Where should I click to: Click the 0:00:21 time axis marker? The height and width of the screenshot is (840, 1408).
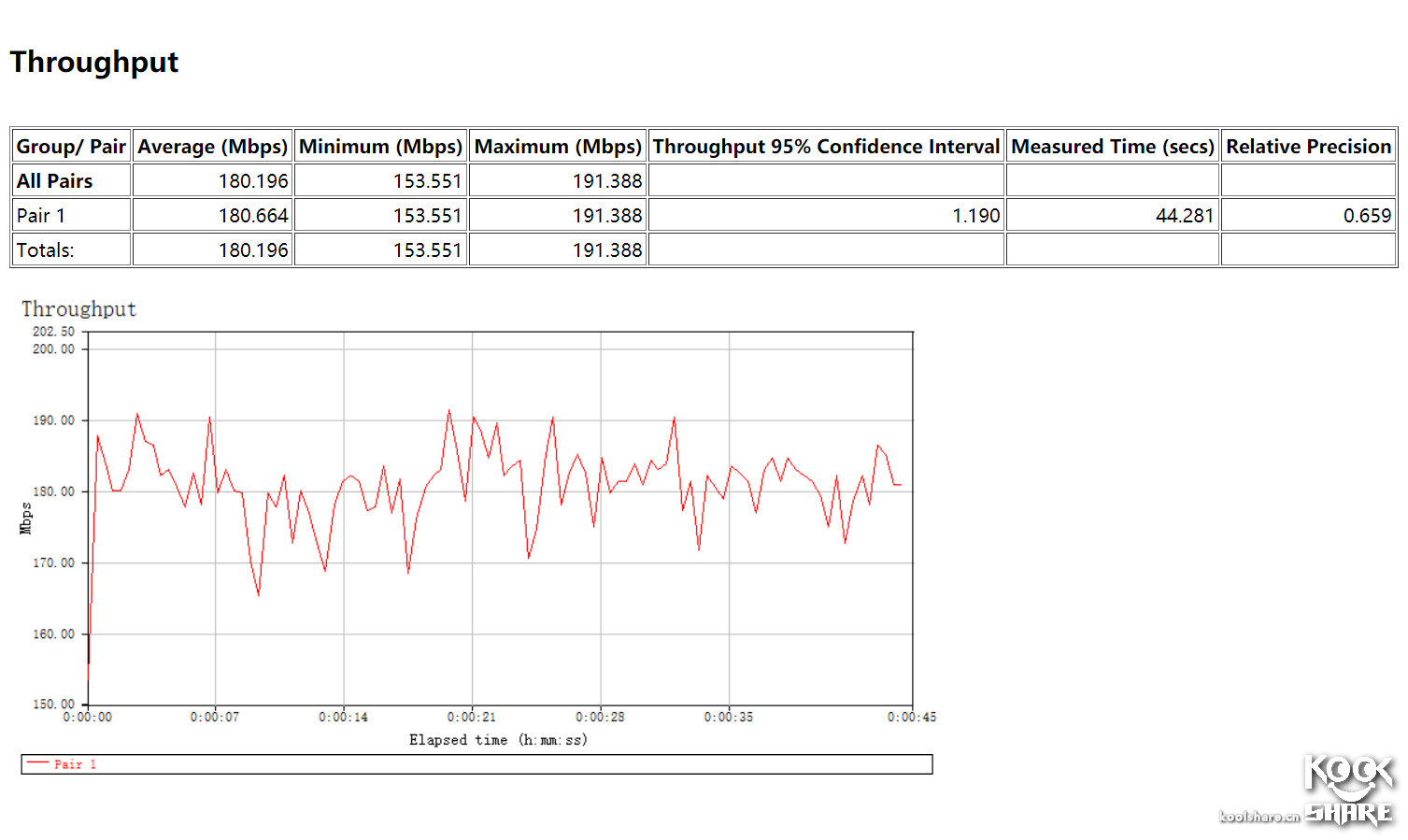pos(472,718)
